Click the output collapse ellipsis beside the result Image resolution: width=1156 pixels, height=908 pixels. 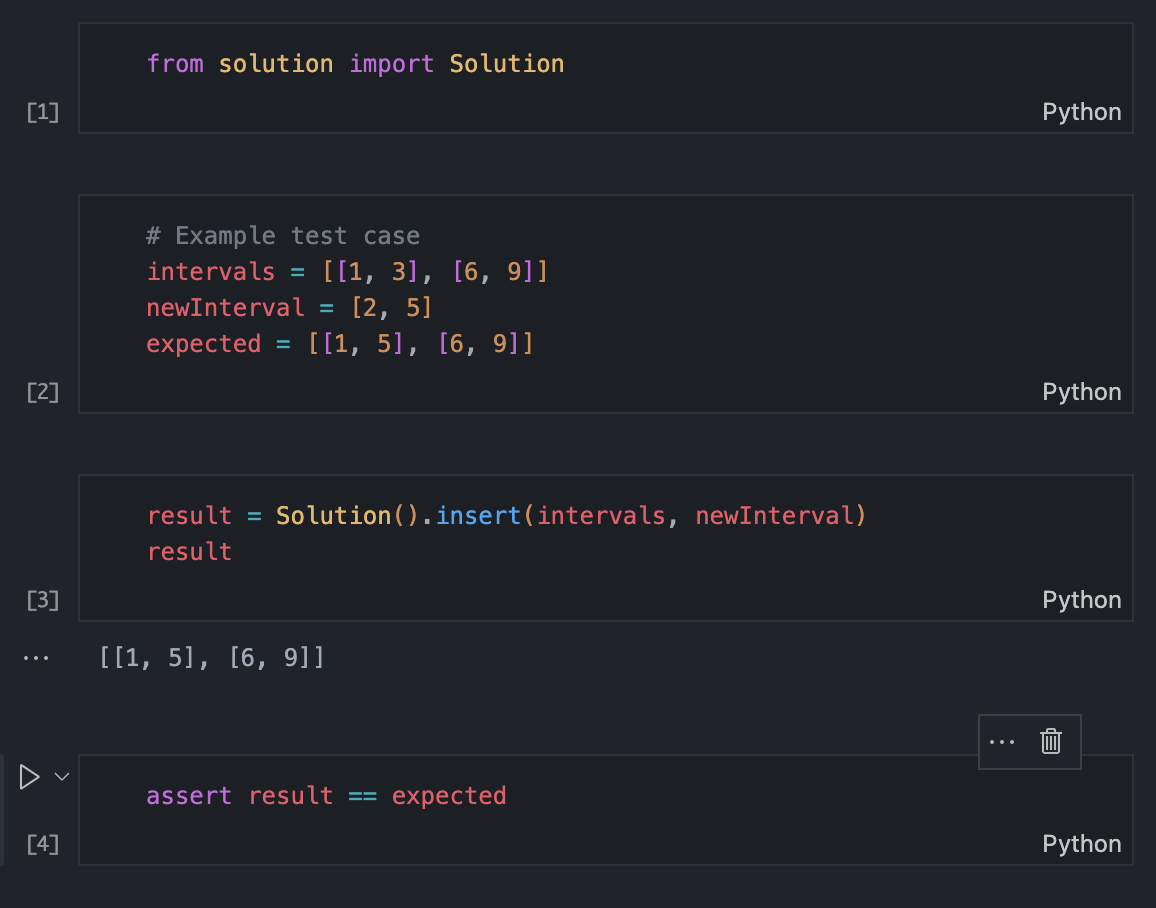point(36,657)
